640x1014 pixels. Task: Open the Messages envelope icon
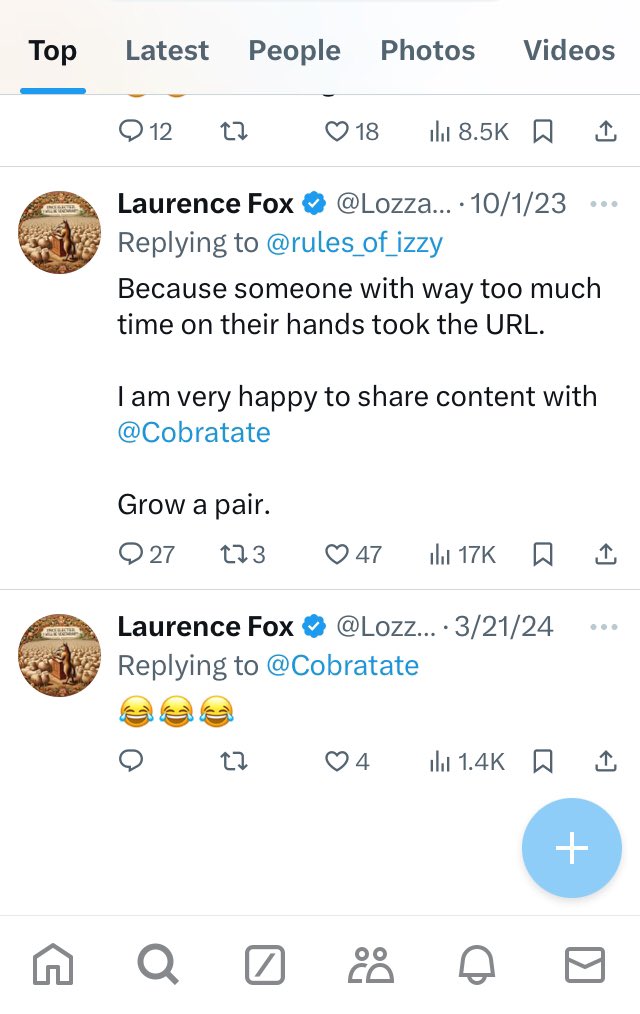tap(585, 965)
